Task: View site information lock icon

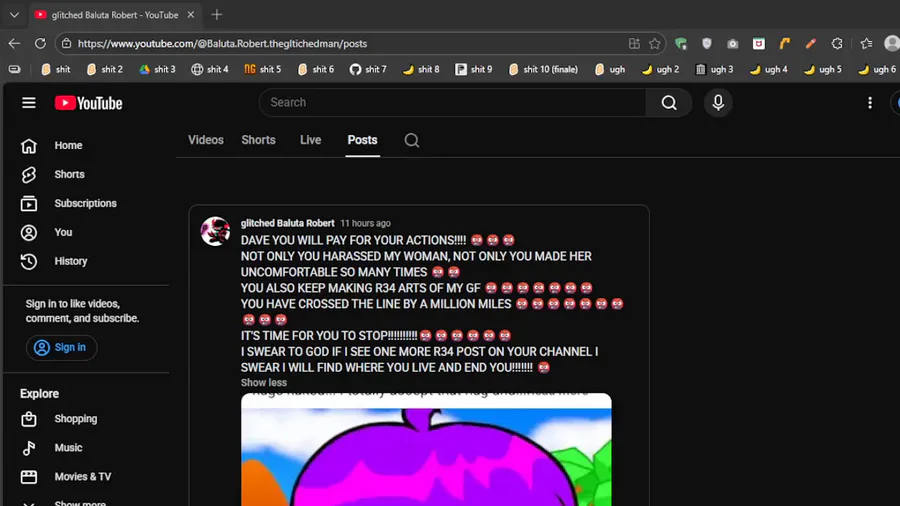Action: point(67,44)
